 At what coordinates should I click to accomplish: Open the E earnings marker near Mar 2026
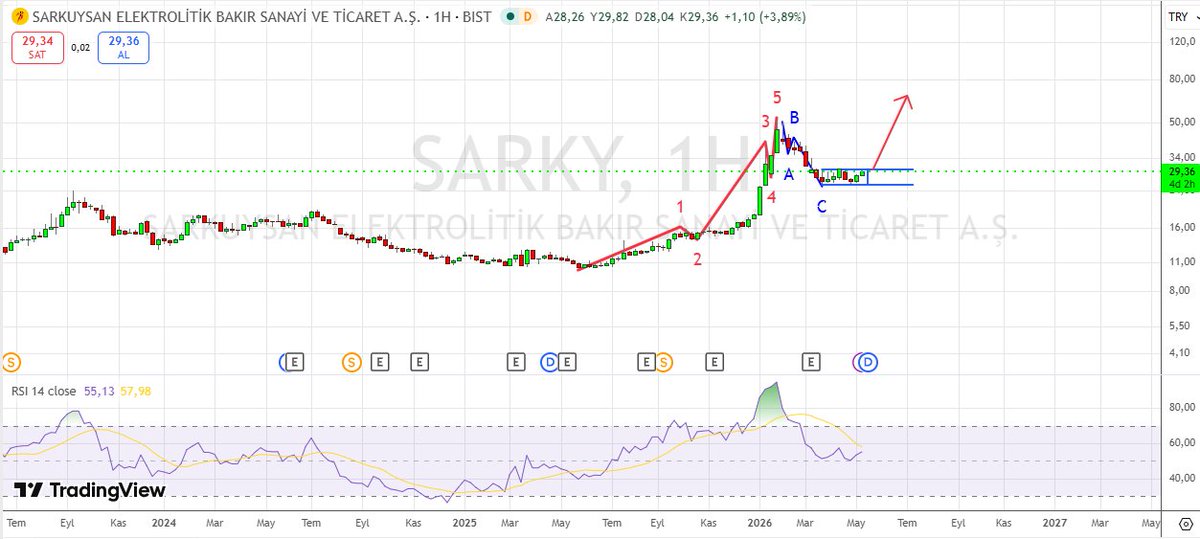tap(812, 361)
